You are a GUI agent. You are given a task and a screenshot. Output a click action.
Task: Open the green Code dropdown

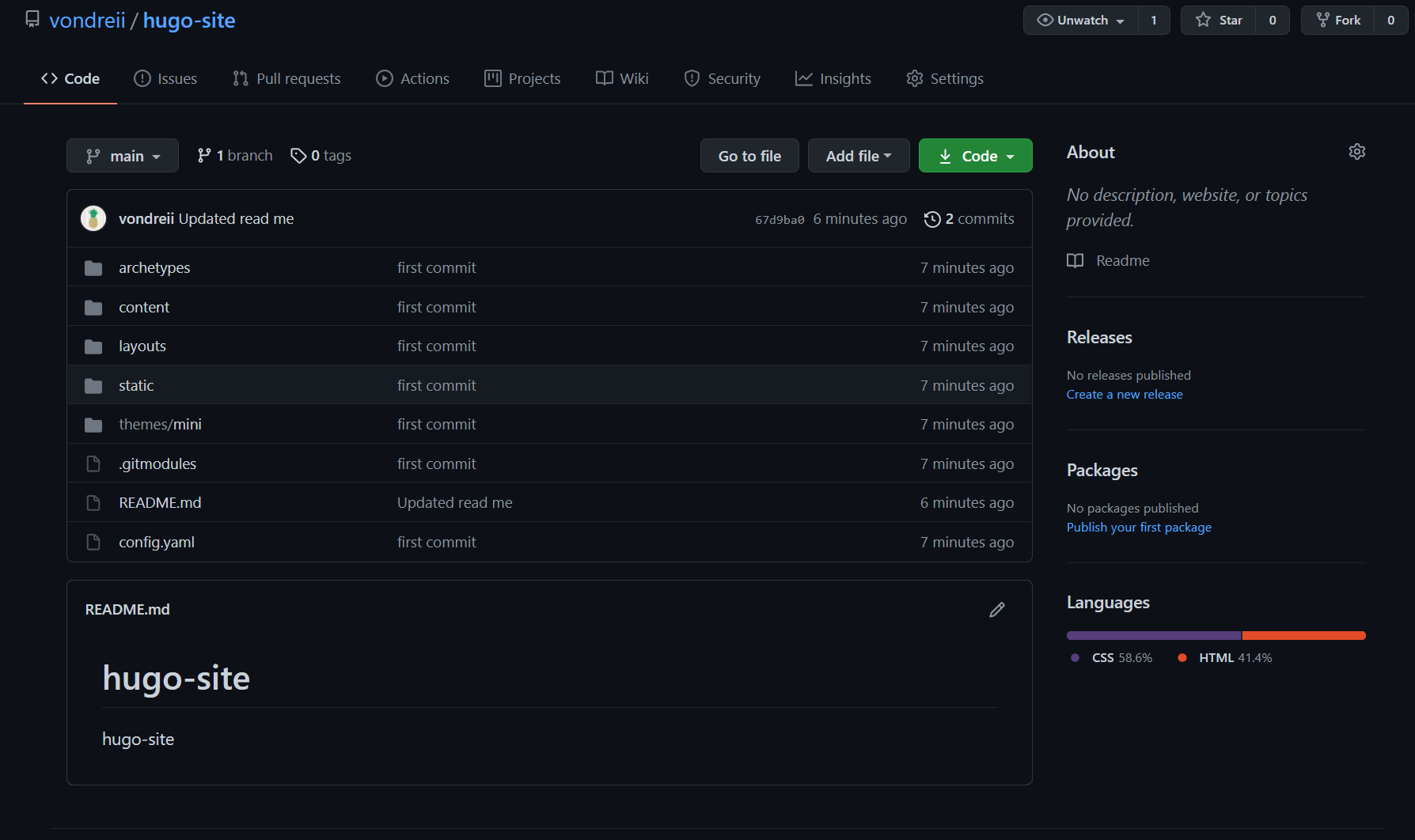click(975, 155)
